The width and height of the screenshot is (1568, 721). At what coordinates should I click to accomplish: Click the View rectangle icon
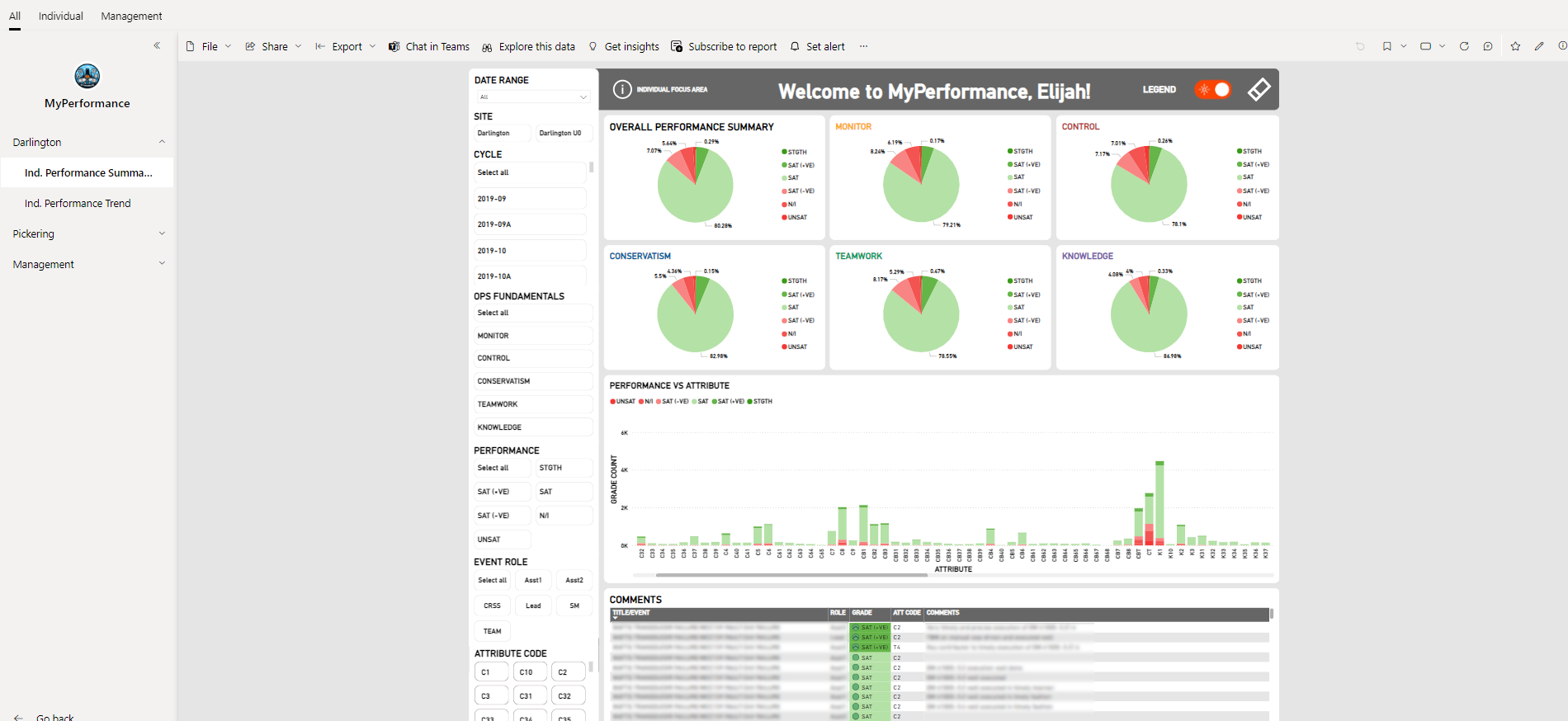(x=1425, y=46)
